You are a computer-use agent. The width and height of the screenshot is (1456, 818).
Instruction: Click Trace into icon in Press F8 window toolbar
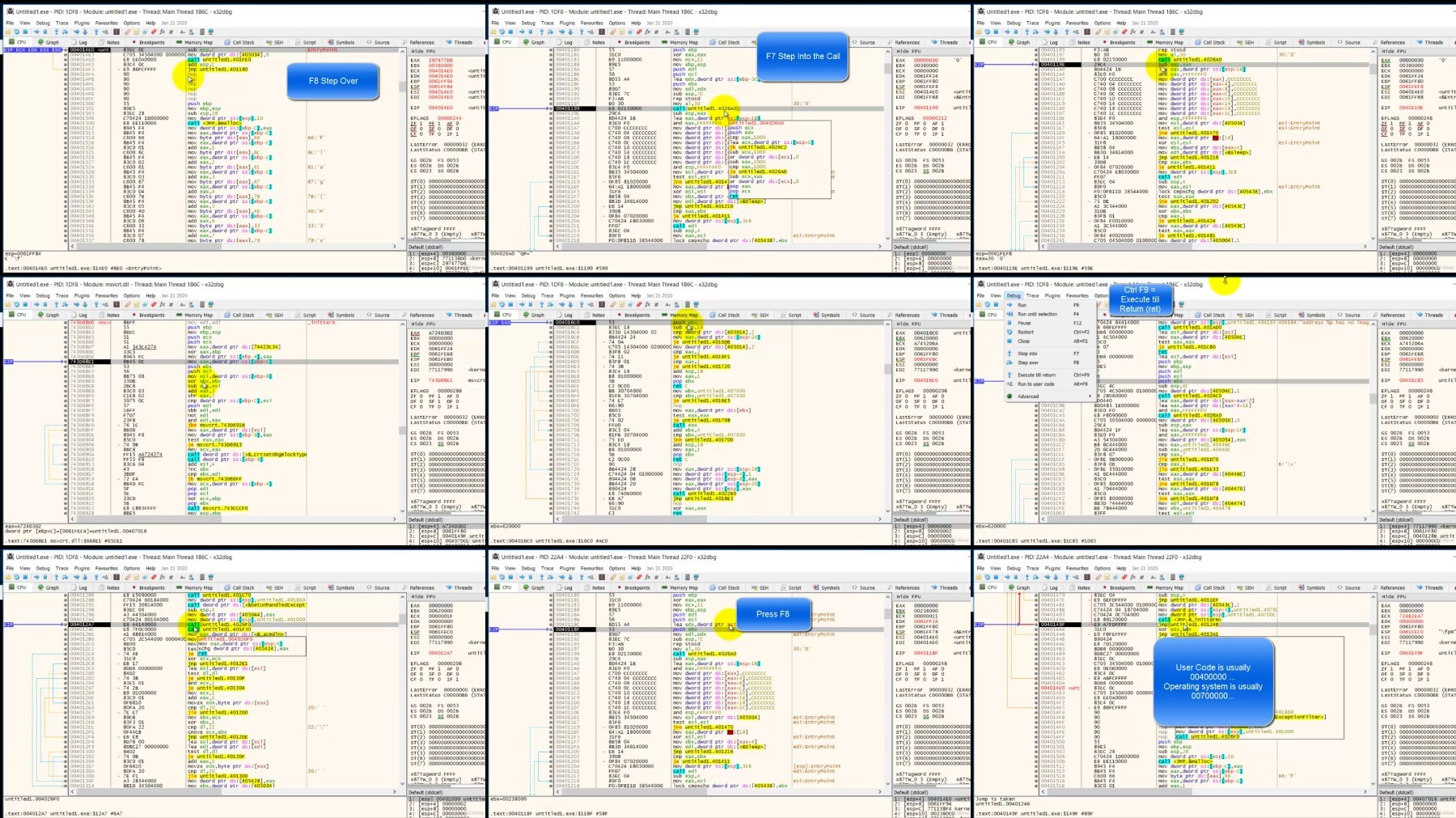[x=561, y=577]
